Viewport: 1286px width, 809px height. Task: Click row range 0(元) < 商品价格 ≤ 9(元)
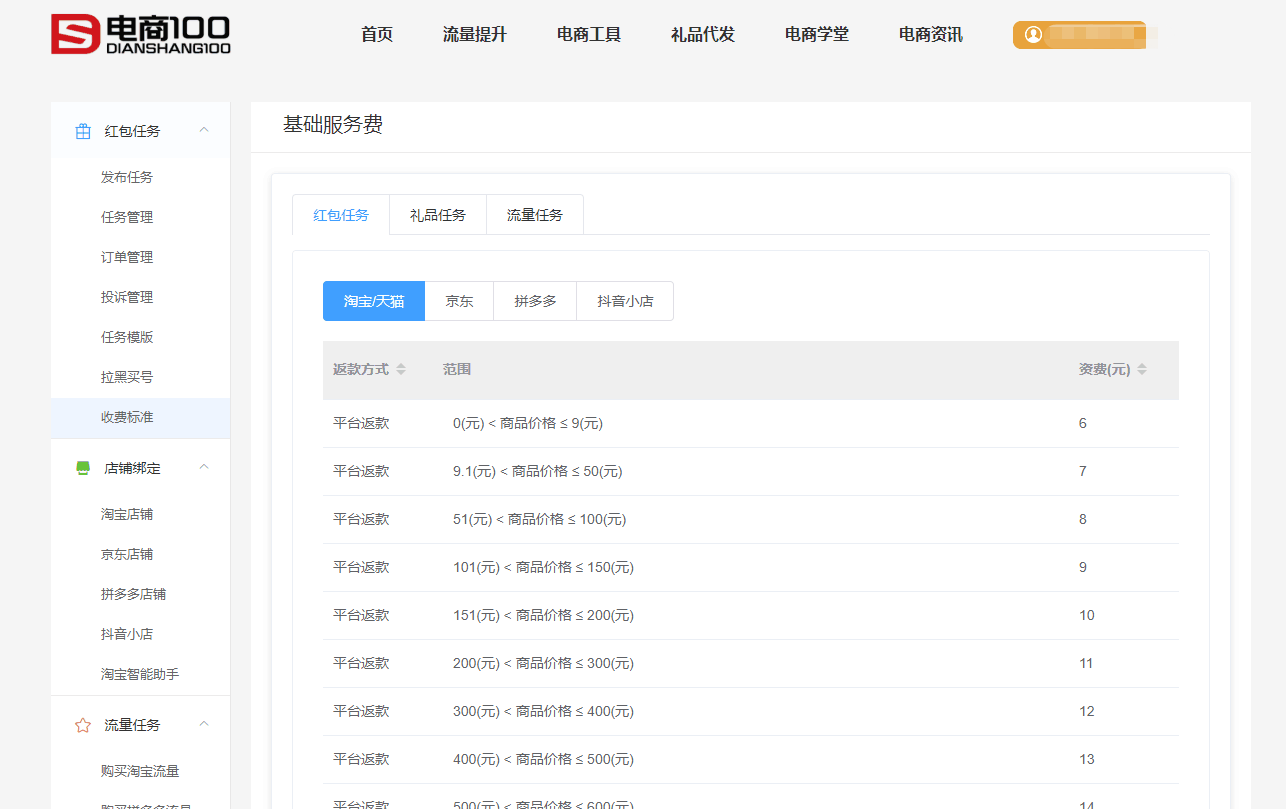[x=528, y=423]
